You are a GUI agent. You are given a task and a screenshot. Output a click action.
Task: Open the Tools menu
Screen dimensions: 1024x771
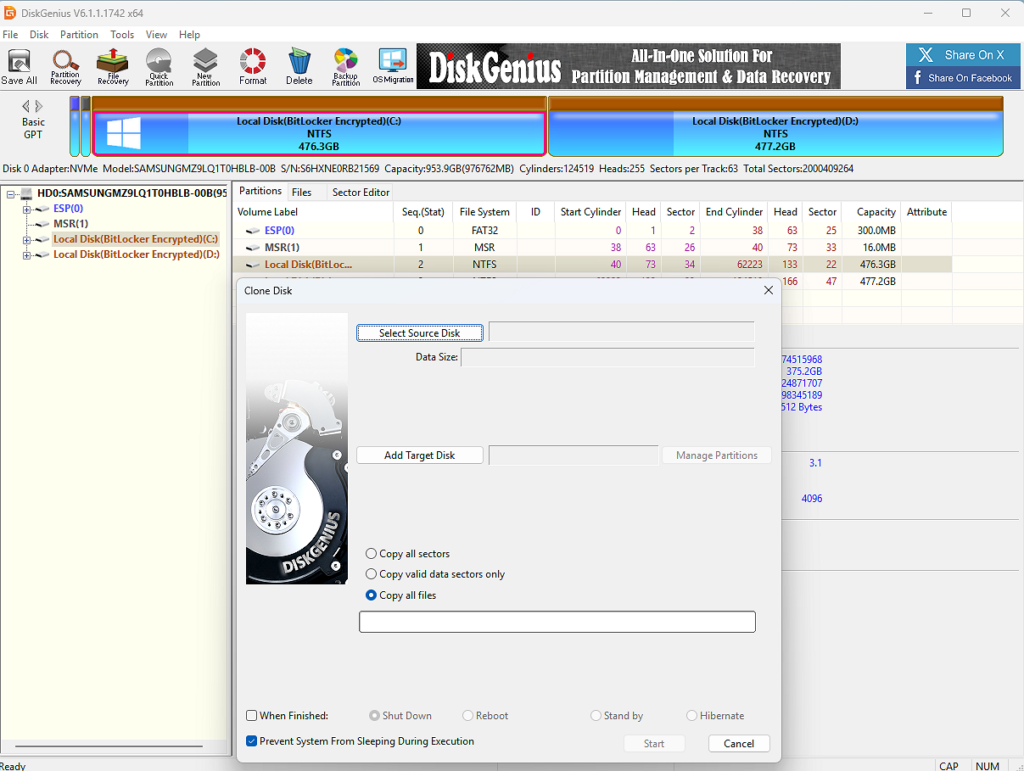pyautogui.click(x=122, y=35)
